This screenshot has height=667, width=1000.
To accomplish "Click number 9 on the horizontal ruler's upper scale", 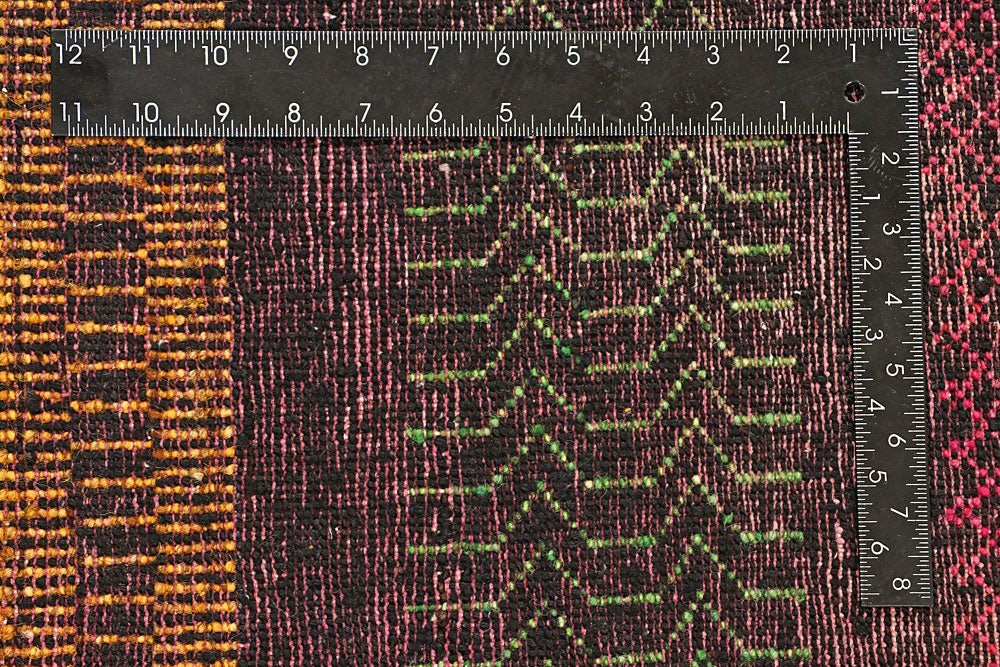I will coord(291,56).
